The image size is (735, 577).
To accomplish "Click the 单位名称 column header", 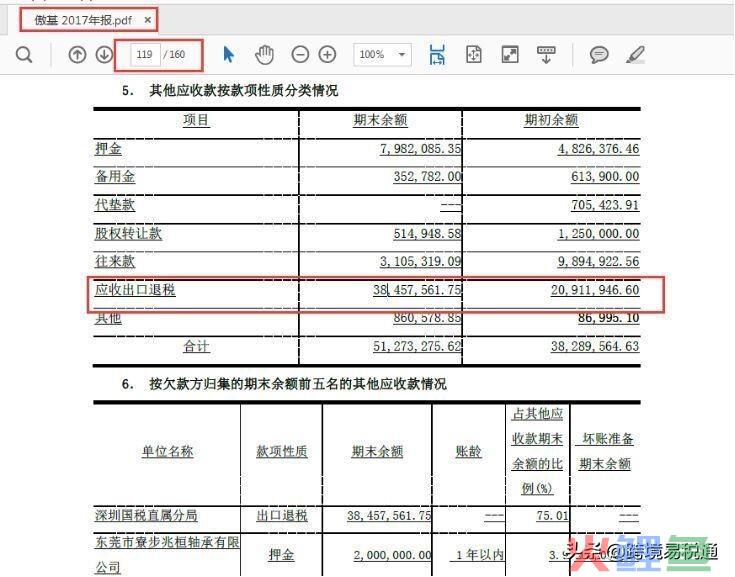I will point(167,451).
